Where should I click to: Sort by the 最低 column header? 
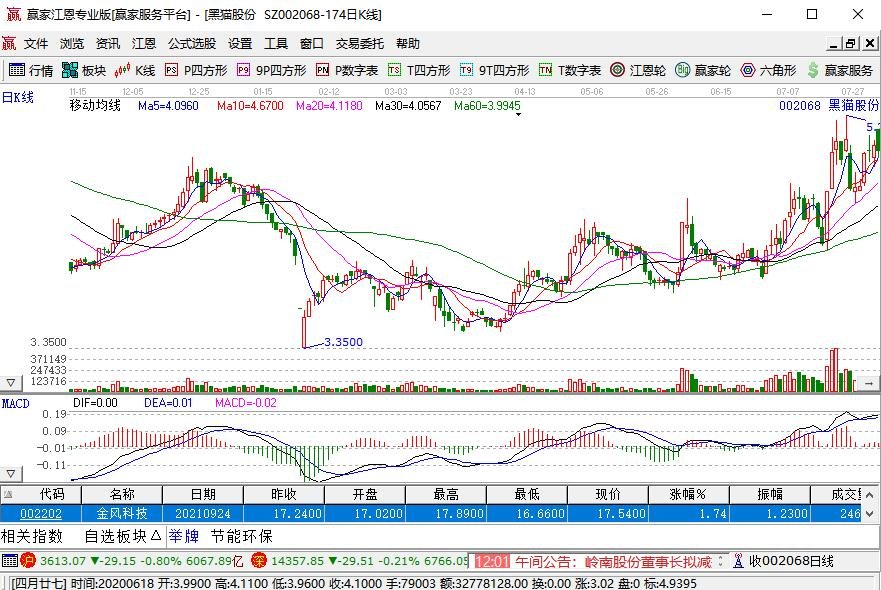tap(526, 494)
